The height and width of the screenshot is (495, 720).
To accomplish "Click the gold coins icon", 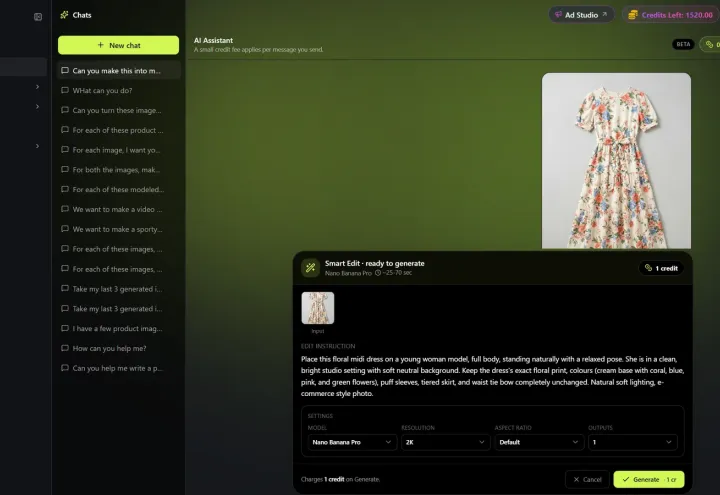I will click(633, 15).
